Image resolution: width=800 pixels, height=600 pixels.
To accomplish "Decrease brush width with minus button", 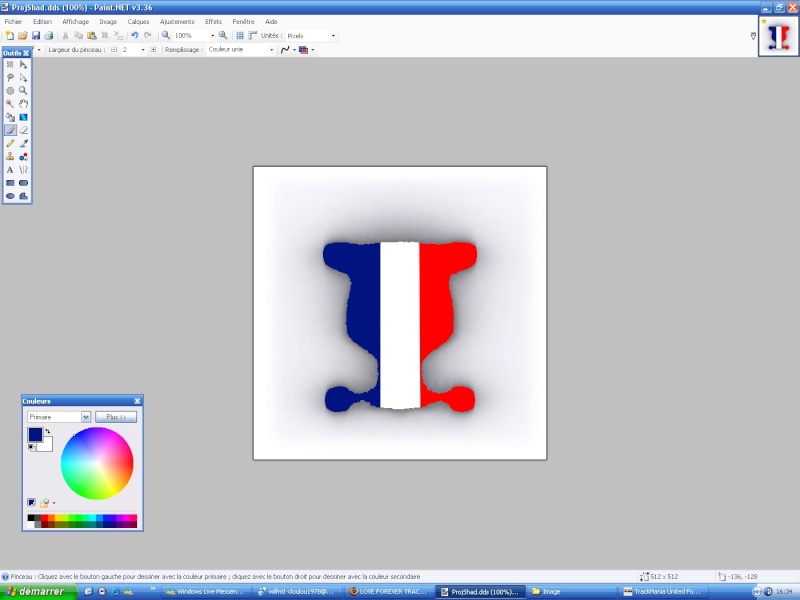I will point(114,50).
